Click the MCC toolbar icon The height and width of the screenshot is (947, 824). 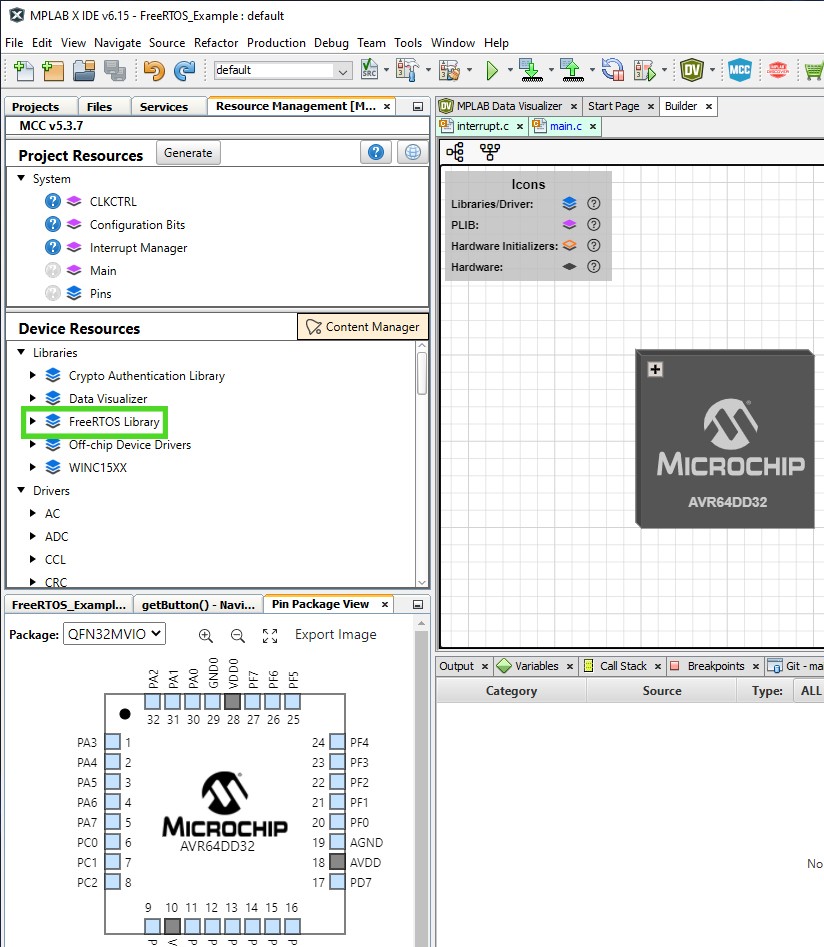739,70
